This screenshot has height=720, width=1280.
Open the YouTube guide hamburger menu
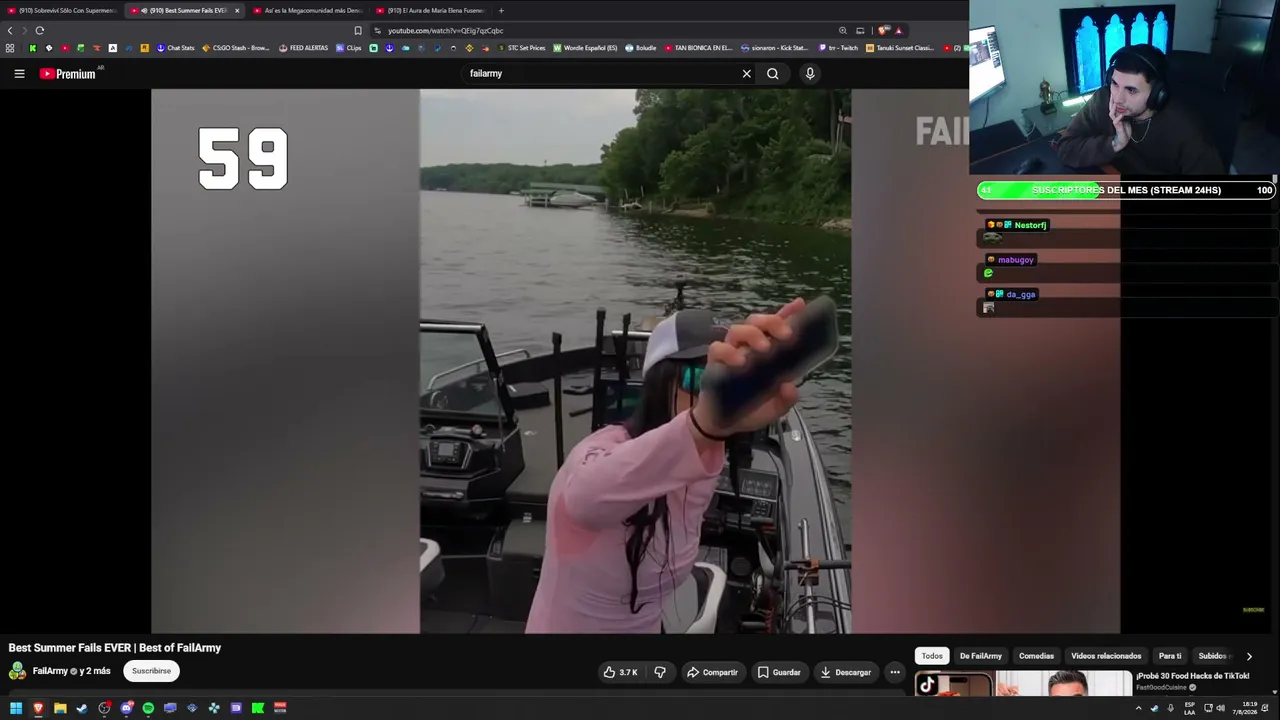[x=19, y=73]
